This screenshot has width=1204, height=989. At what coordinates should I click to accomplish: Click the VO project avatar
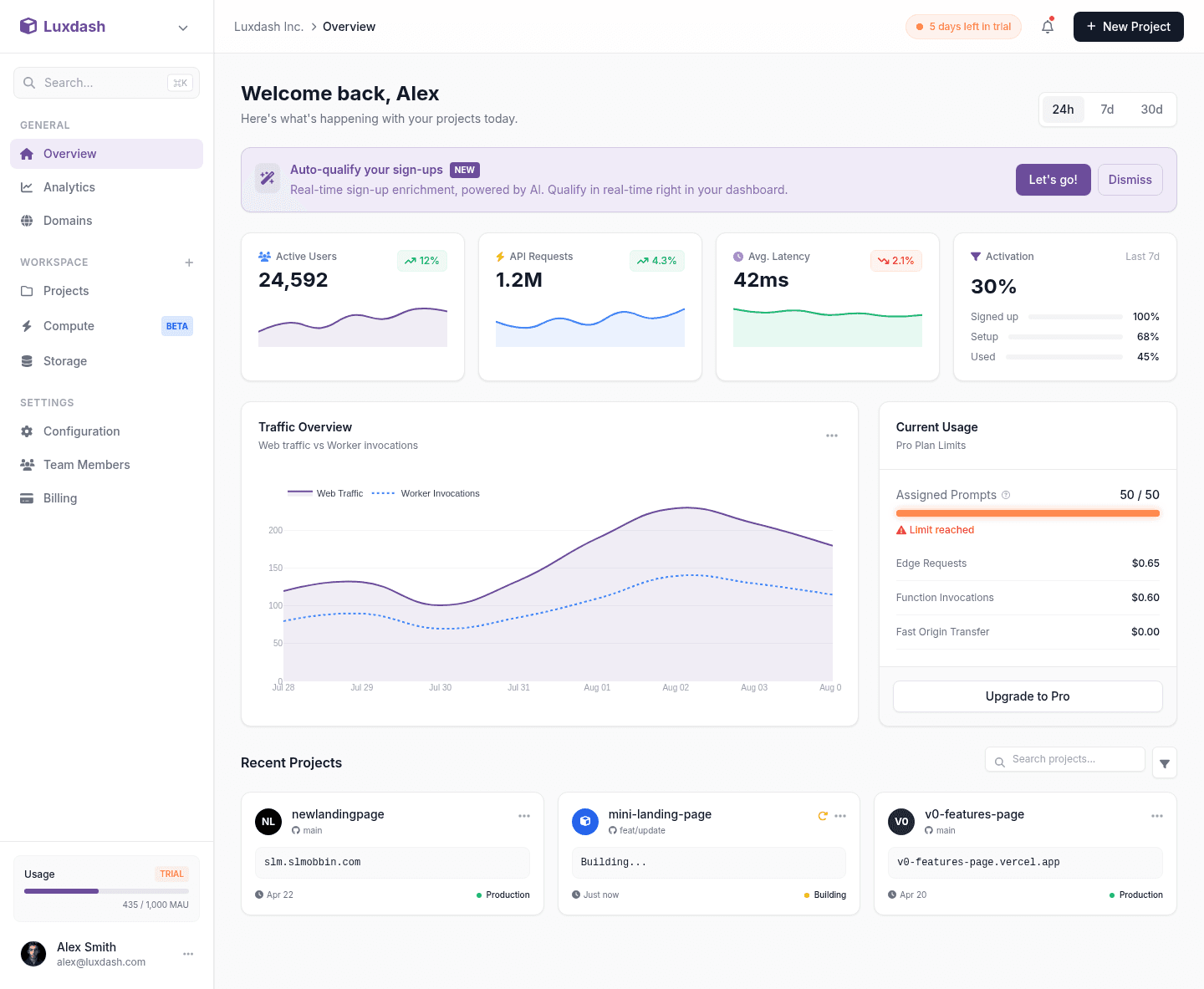(901, 822)
